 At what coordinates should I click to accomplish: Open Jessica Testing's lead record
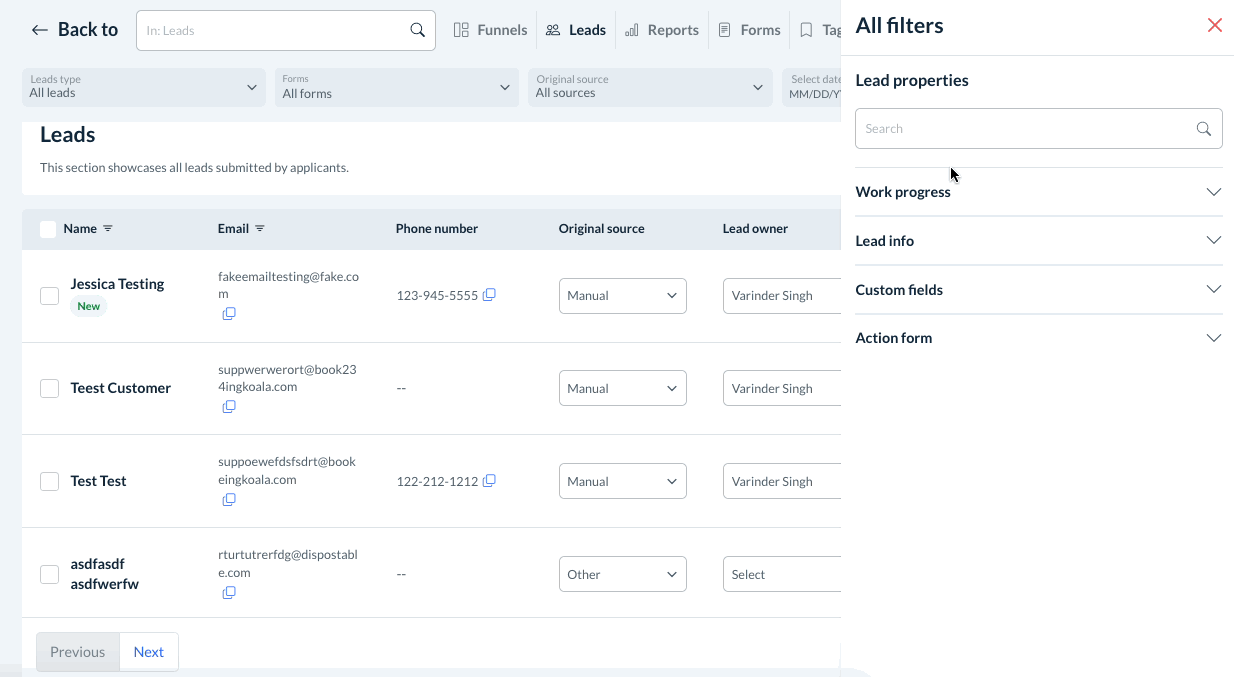point(117,284)
